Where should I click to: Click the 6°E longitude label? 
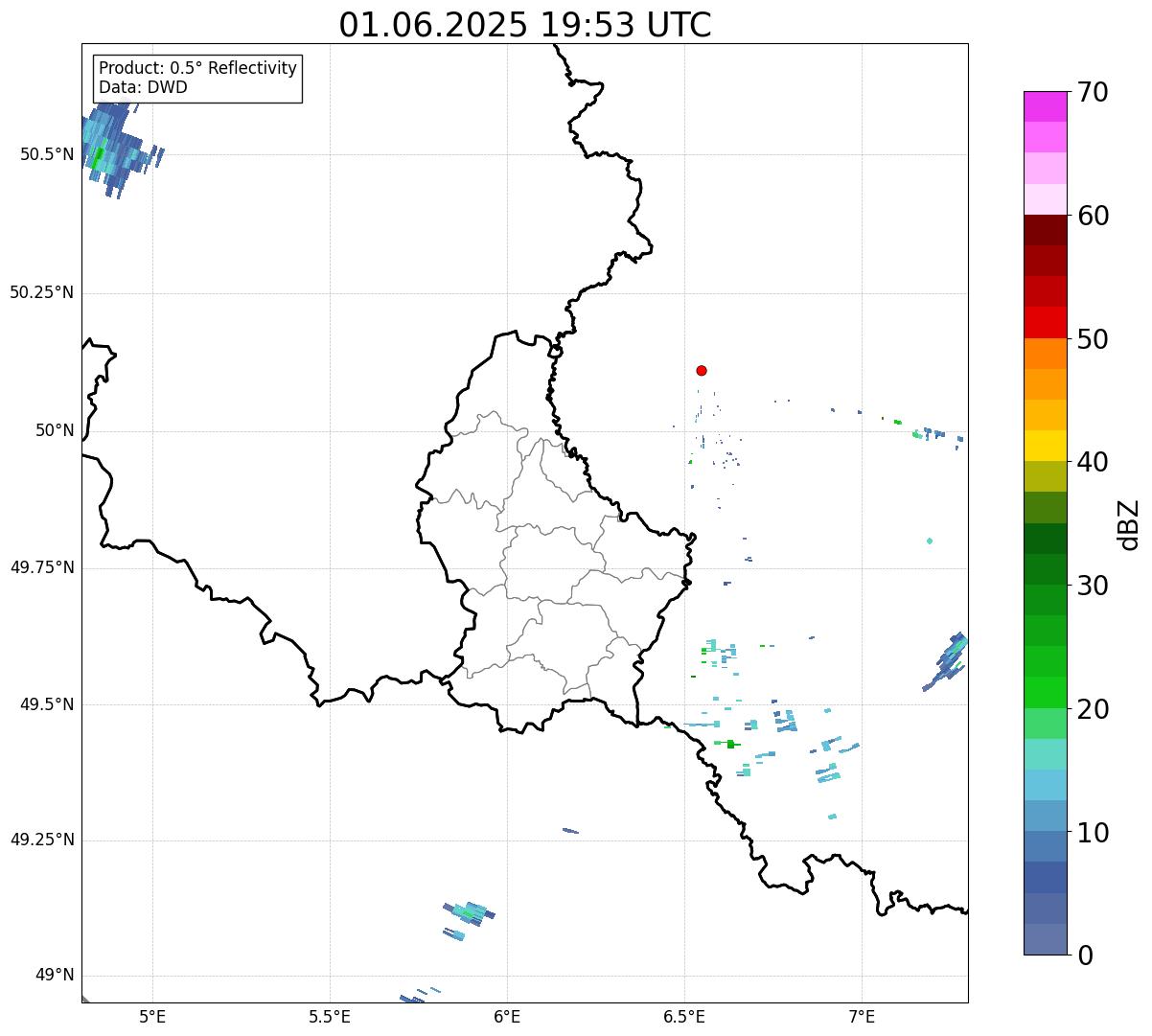[507, 1017]
